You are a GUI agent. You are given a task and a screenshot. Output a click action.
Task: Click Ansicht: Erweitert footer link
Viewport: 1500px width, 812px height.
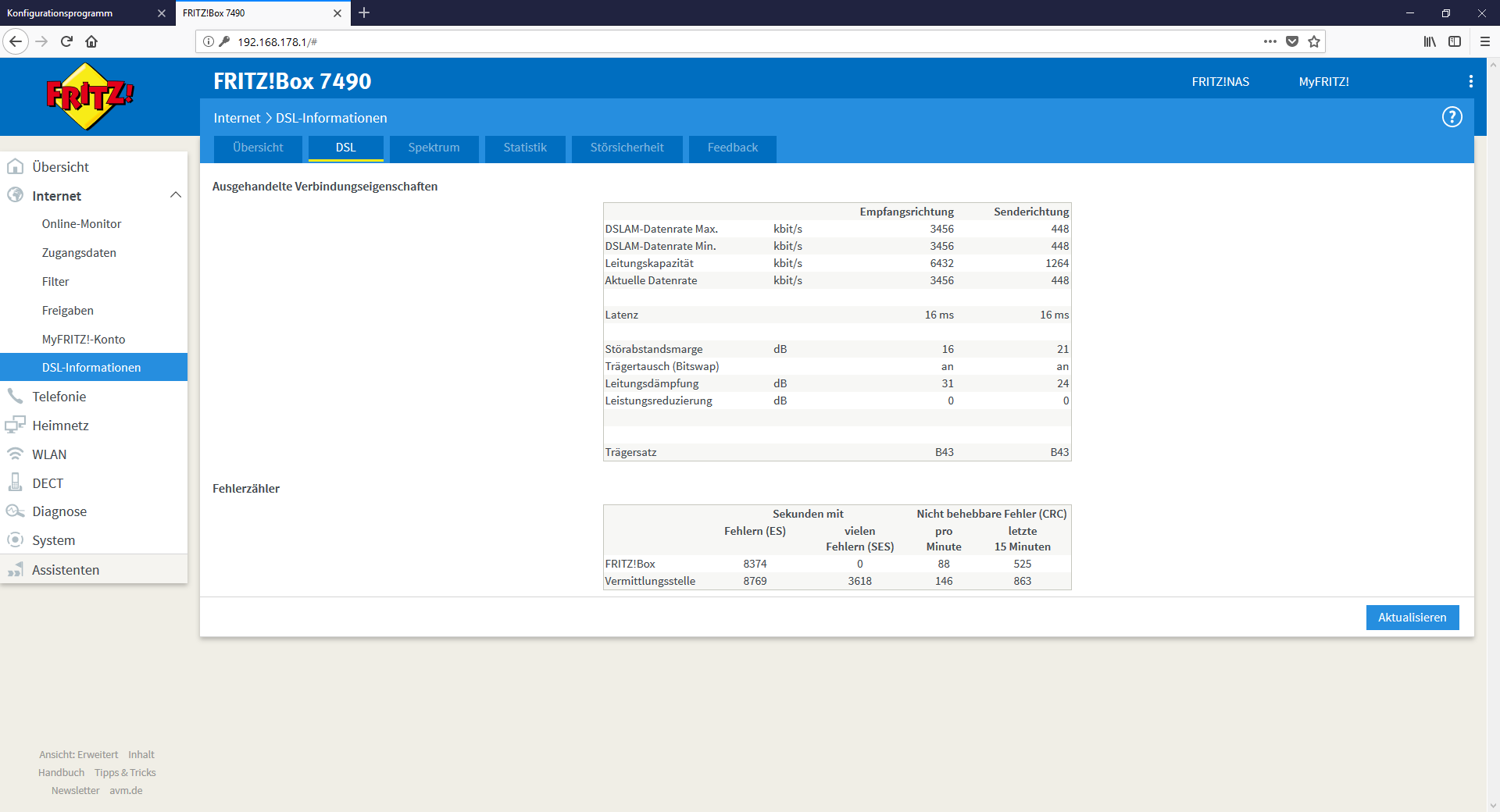pos(79,755)
